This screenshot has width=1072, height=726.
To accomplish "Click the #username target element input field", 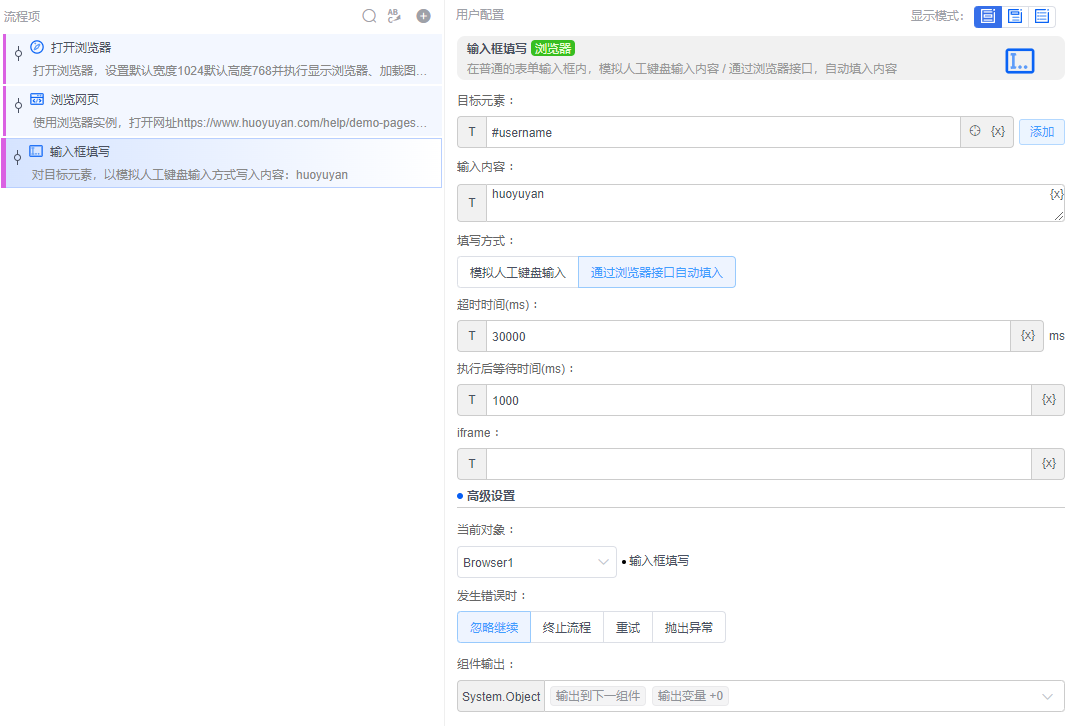I will [720, 131].
